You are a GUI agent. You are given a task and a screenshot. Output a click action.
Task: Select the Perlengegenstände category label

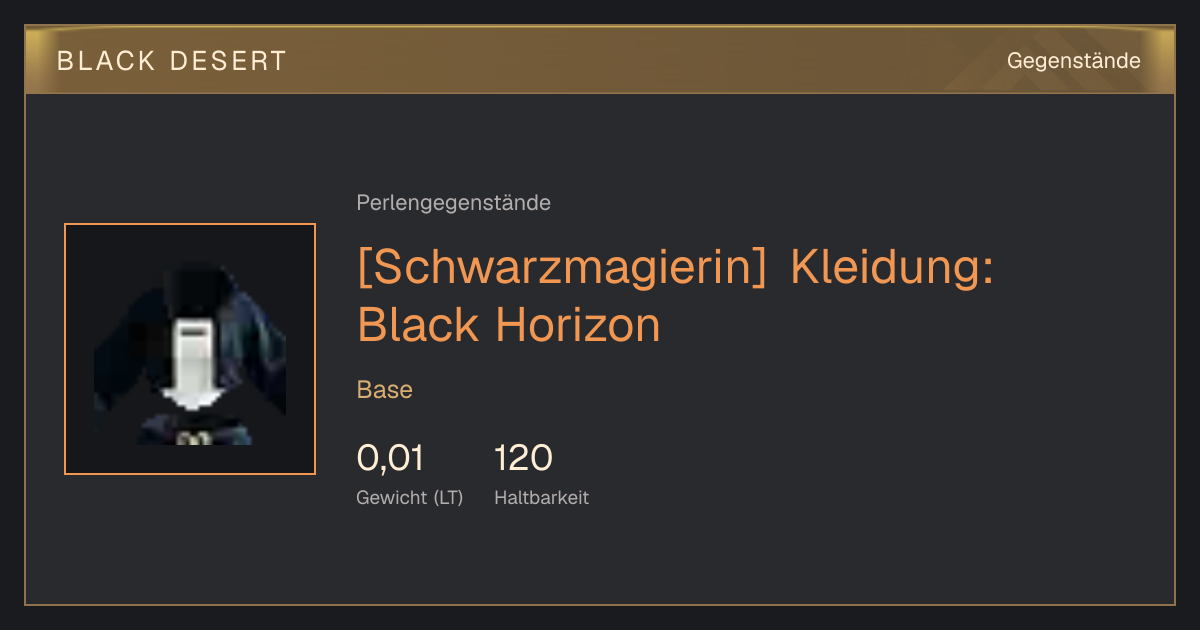pos(453,203)
